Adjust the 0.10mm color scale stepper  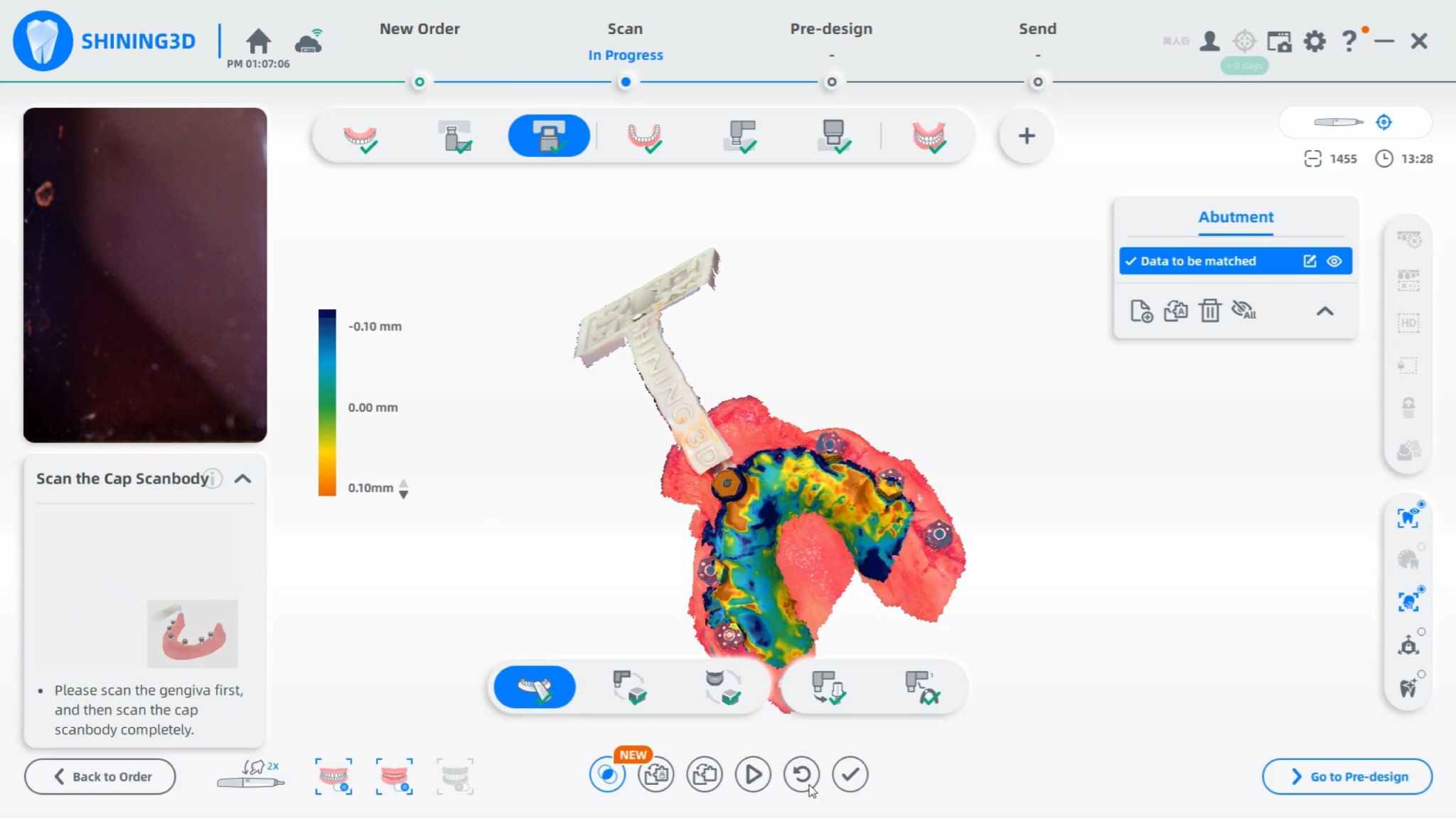tap(403, 488)
